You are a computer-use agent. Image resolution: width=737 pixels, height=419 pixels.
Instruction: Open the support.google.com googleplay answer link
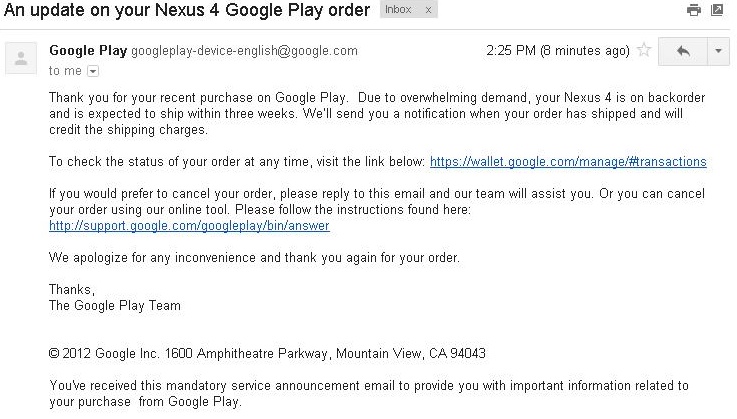coord(189,225)
